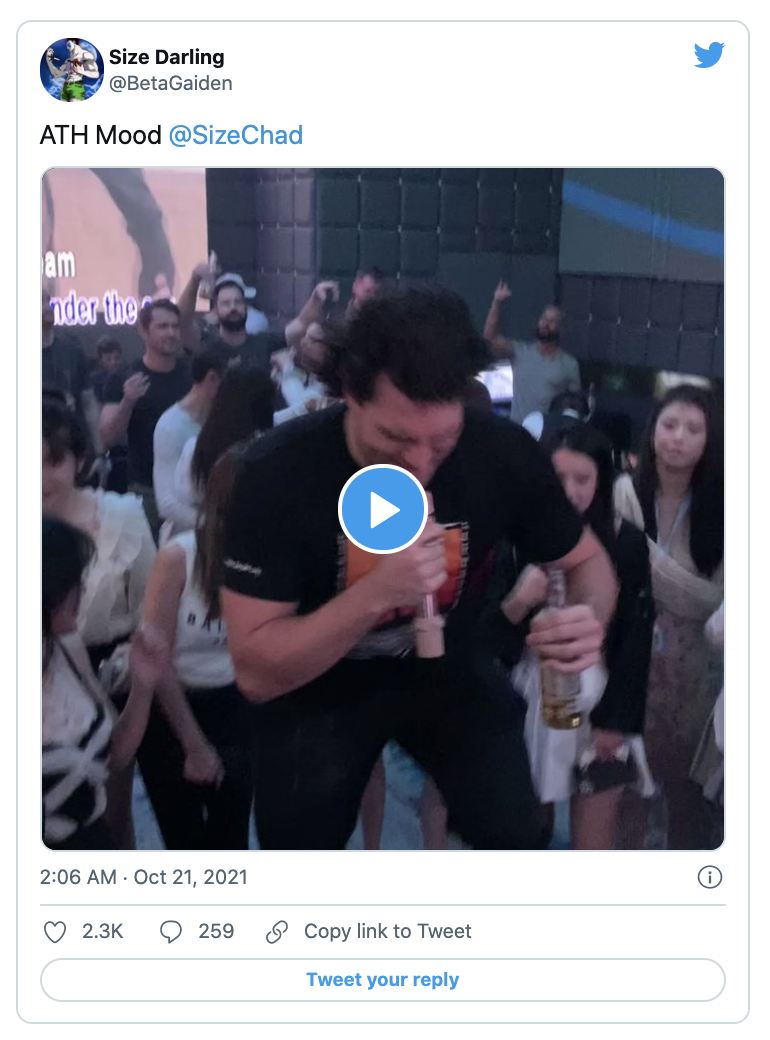
Task: Click the reply speech bubble icon
Action: [171, 932]
